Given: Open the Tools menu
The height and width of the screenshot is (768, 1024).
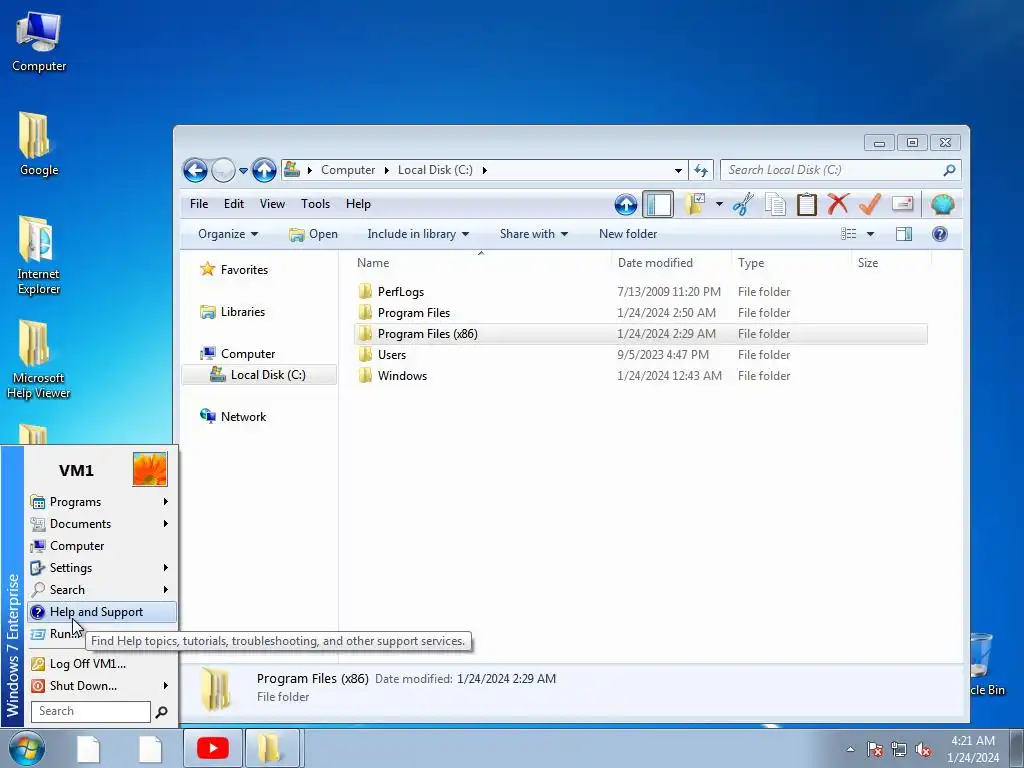Looking at the screenshot, I should pos(315,204).
